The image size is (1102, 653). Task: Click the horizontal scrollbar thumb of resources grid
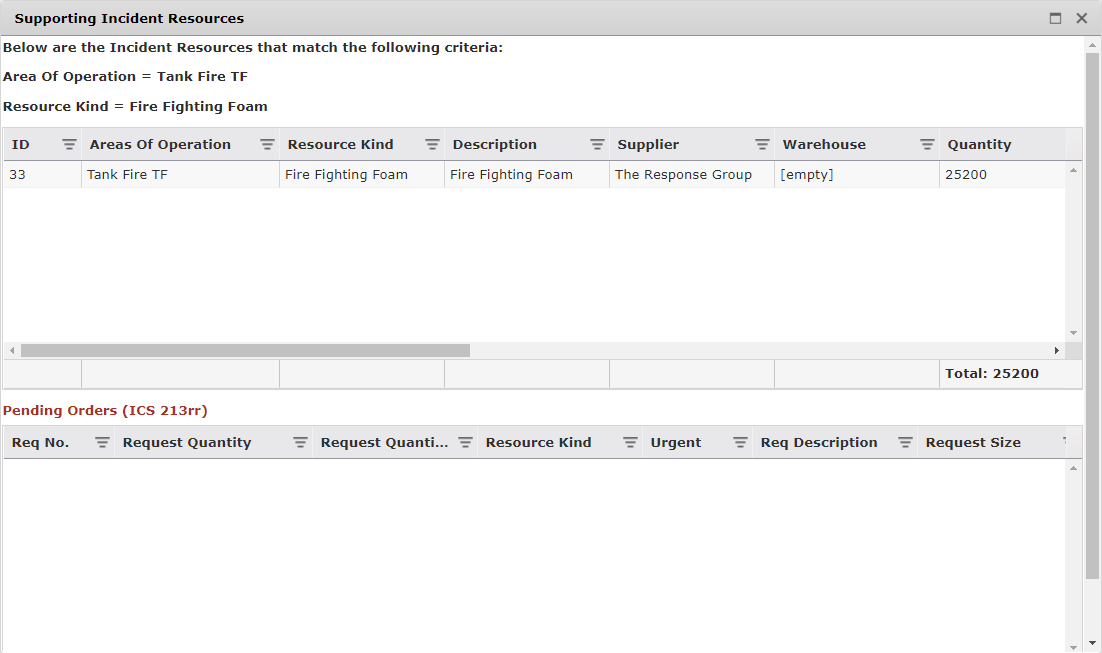tap(245, 351)
